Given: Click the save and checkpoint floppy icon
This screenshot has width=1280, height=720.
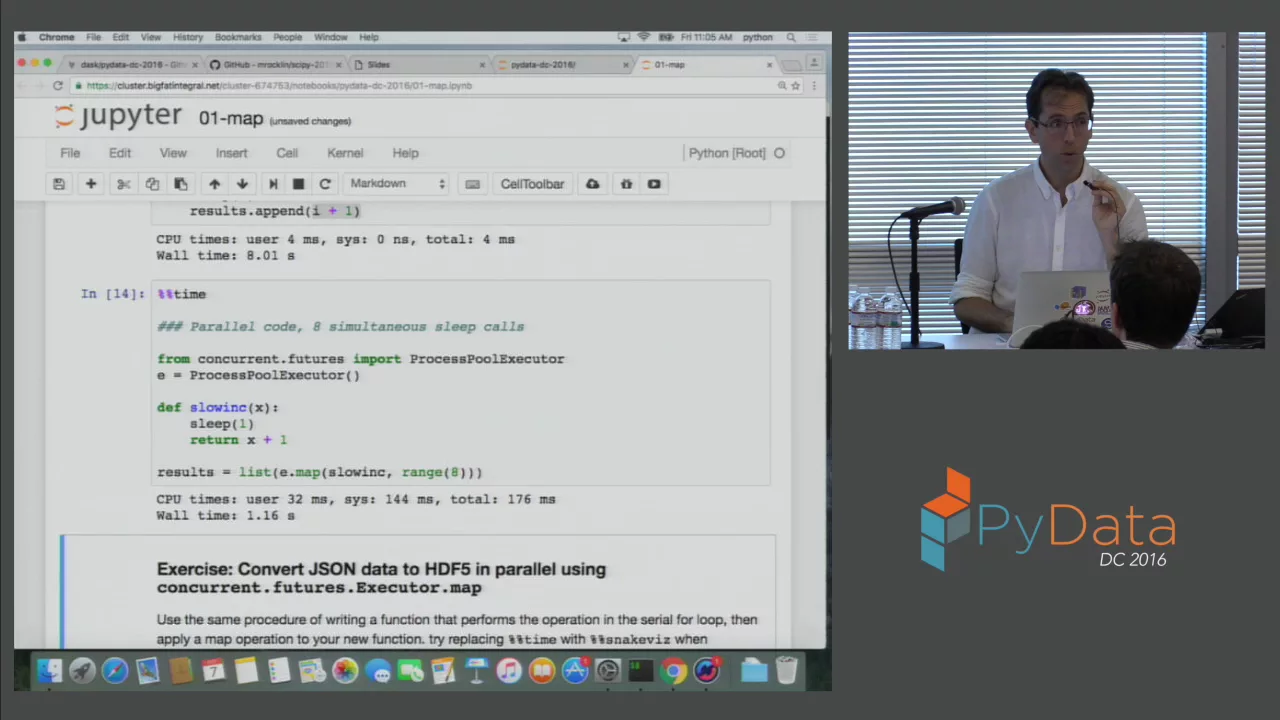Looking at the screenshot, I should click(x=59, y=184).
